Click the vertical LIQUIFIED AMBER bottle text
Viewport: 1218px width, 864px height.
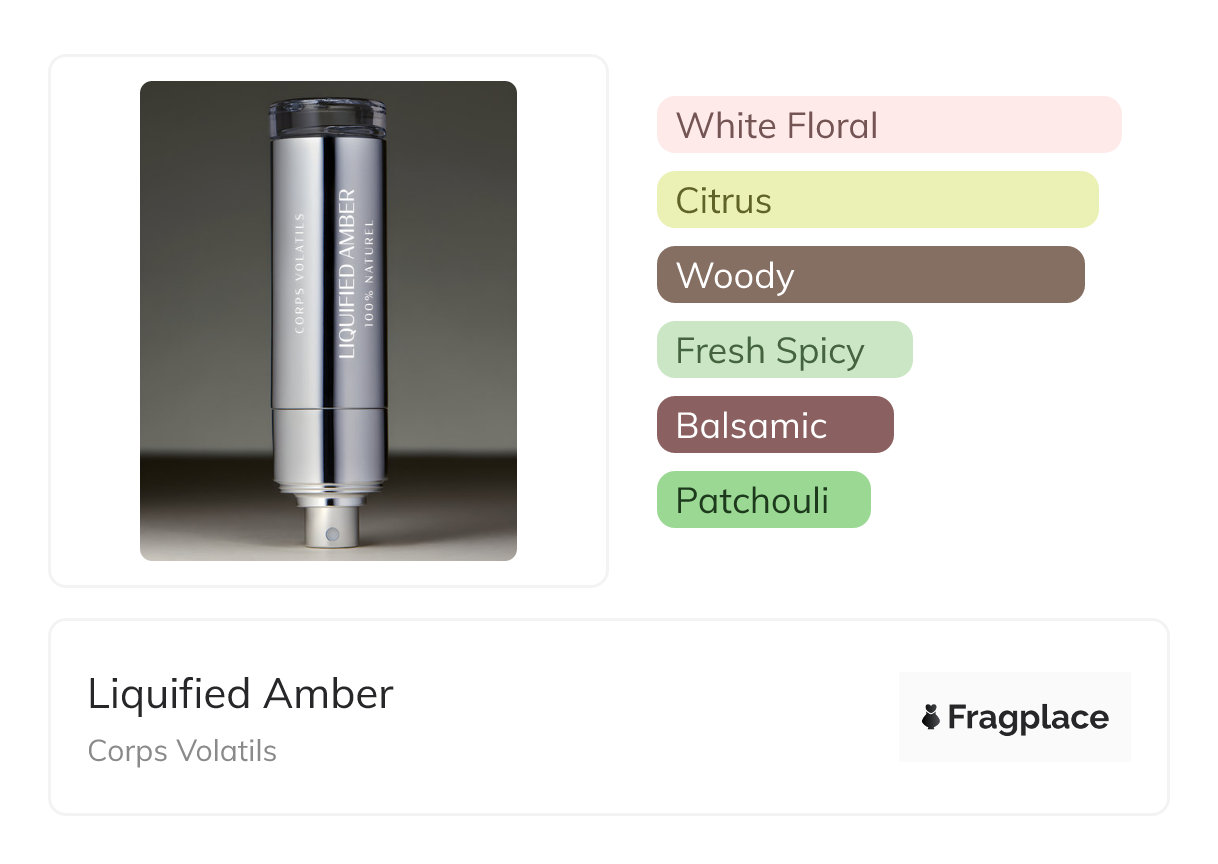(x=347, y=273)
